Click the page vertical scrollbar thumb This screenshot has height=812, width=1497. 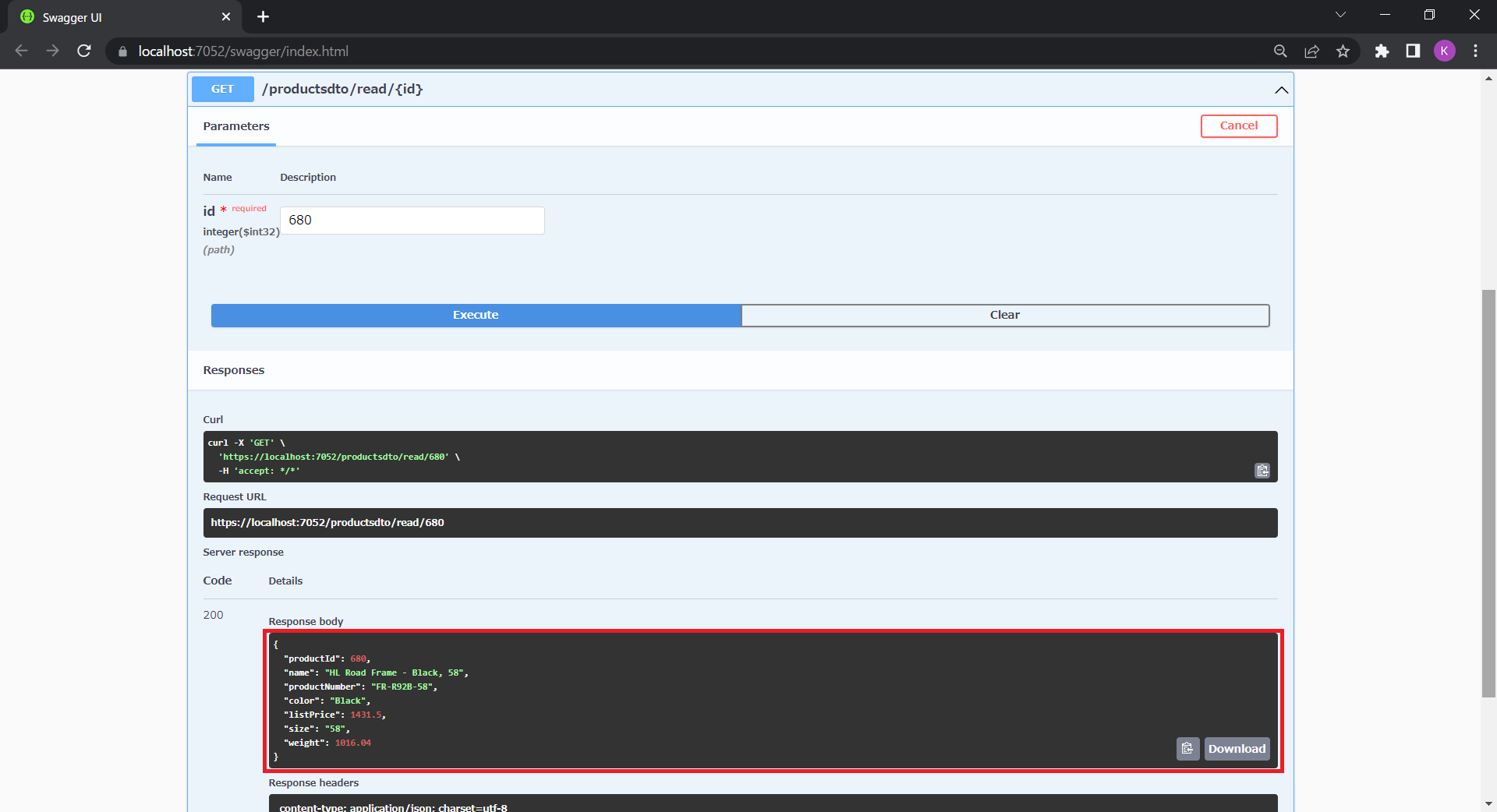[1488, 493]
